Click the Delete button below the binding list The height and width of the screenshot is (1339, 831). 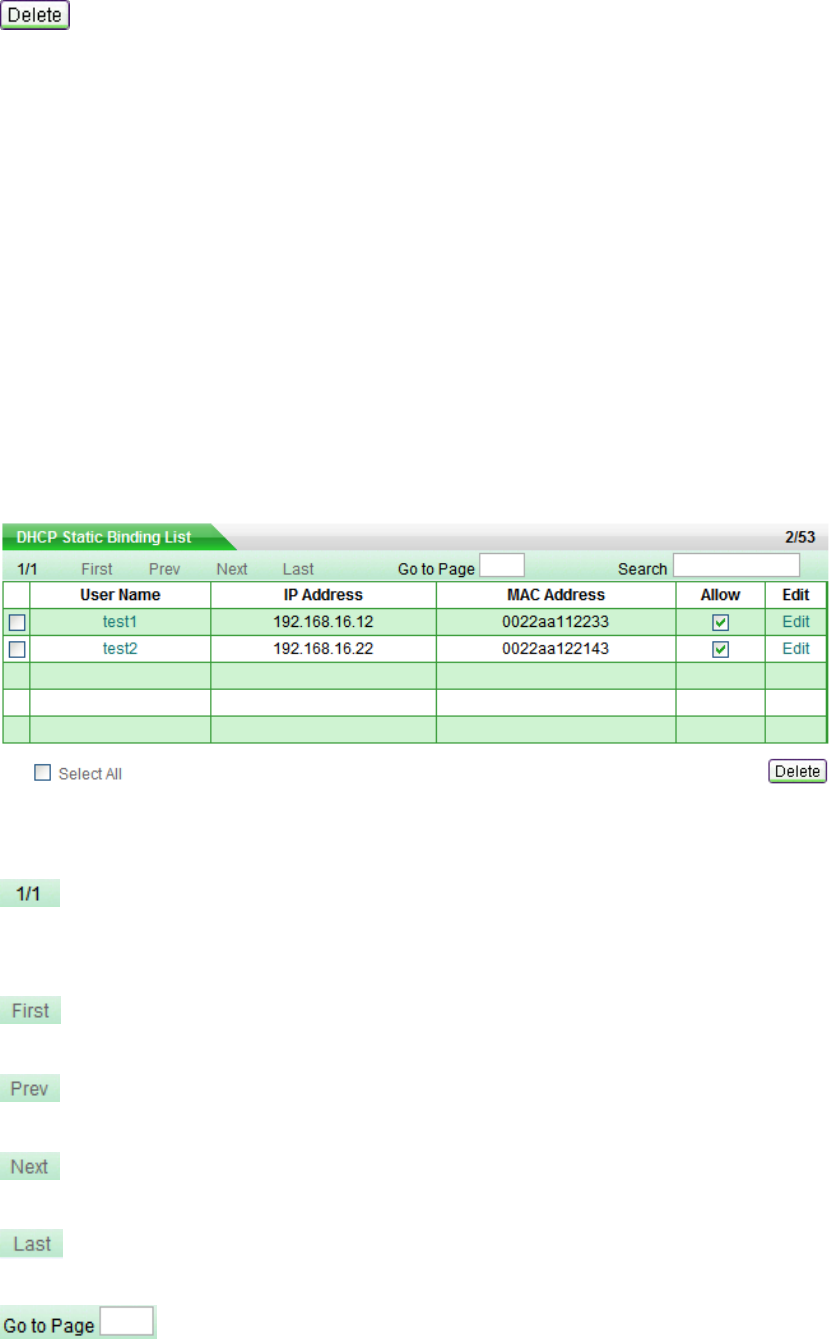tap(797, 771)
